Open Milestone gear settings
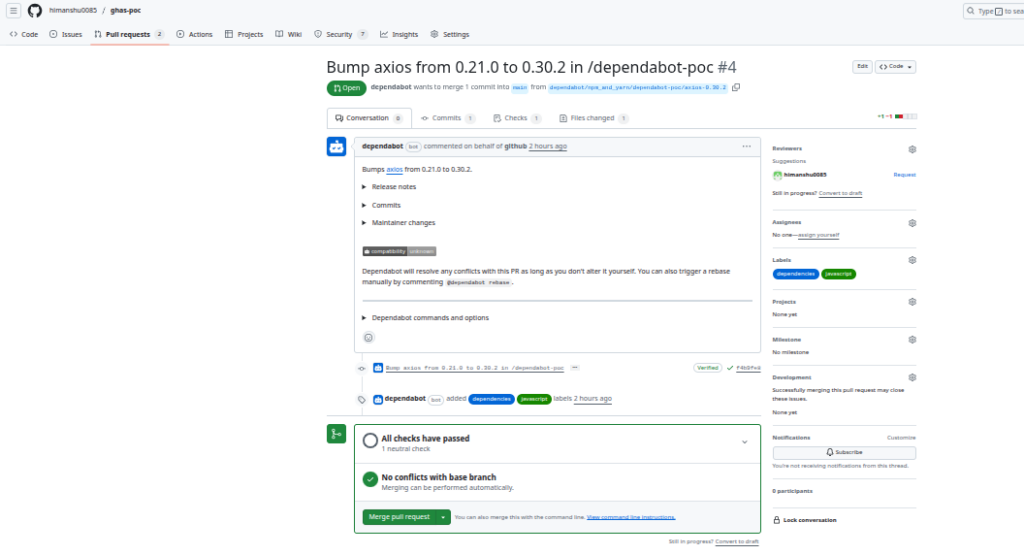The height and width of the screenshot is (555, 1024). (x=912, y=339)
